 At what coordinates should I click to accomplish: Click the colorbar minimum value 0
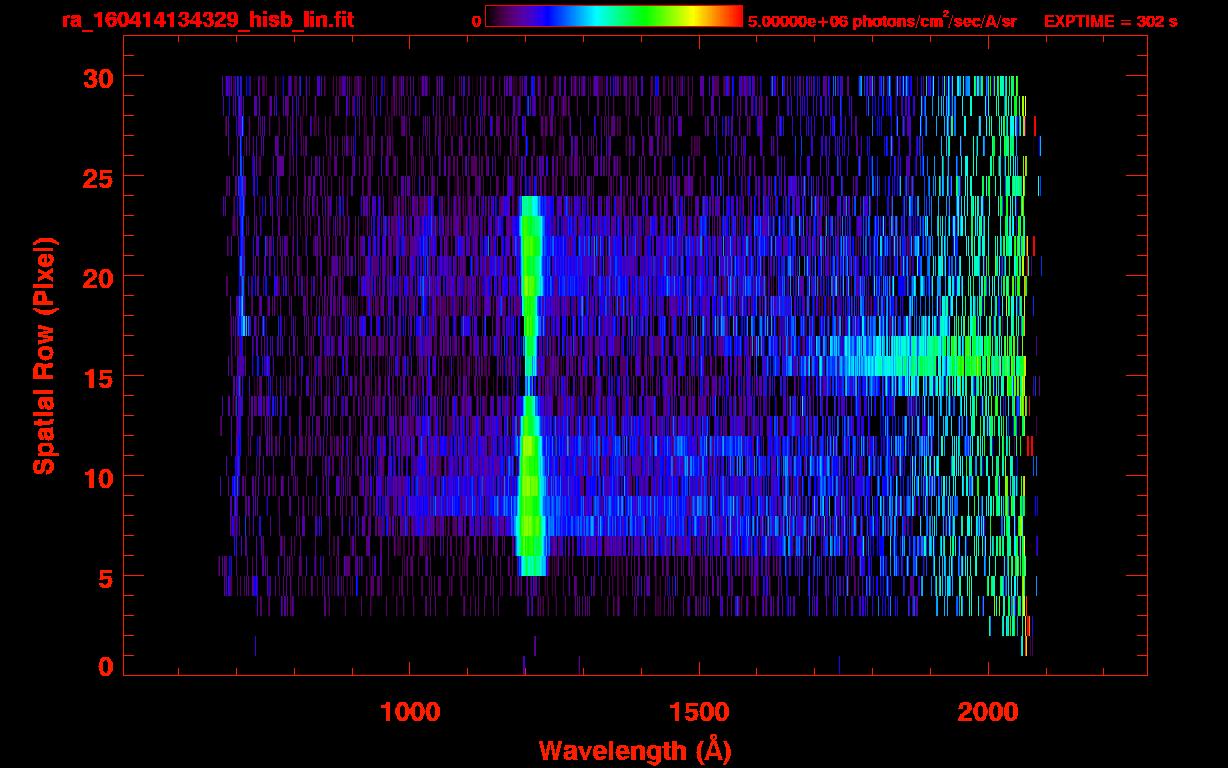tap(476, 21)
